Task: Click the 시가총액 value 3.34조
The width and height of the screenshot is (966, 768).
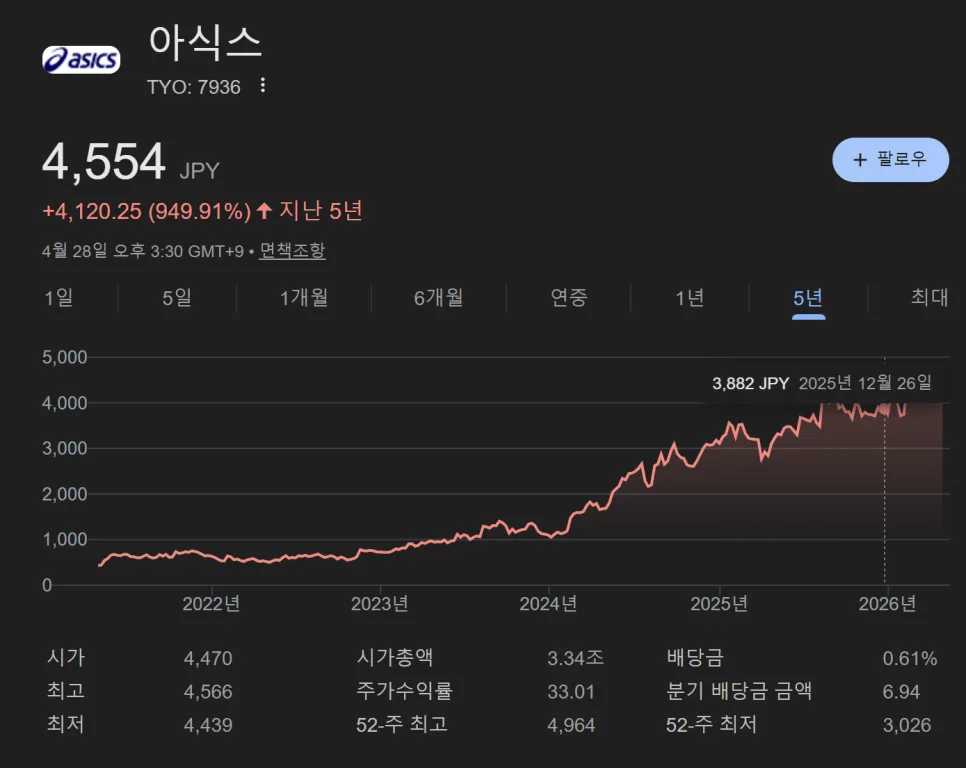Action: [575, 658]
